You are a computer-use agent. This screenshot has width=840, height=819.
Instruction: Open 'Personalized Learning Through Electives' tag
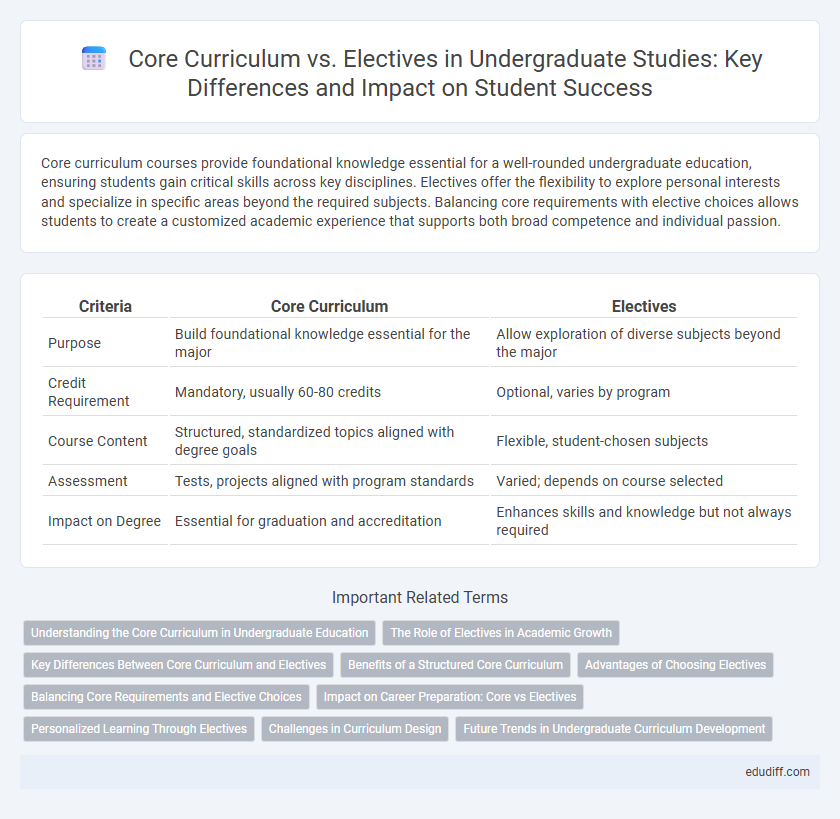(139, 729)
